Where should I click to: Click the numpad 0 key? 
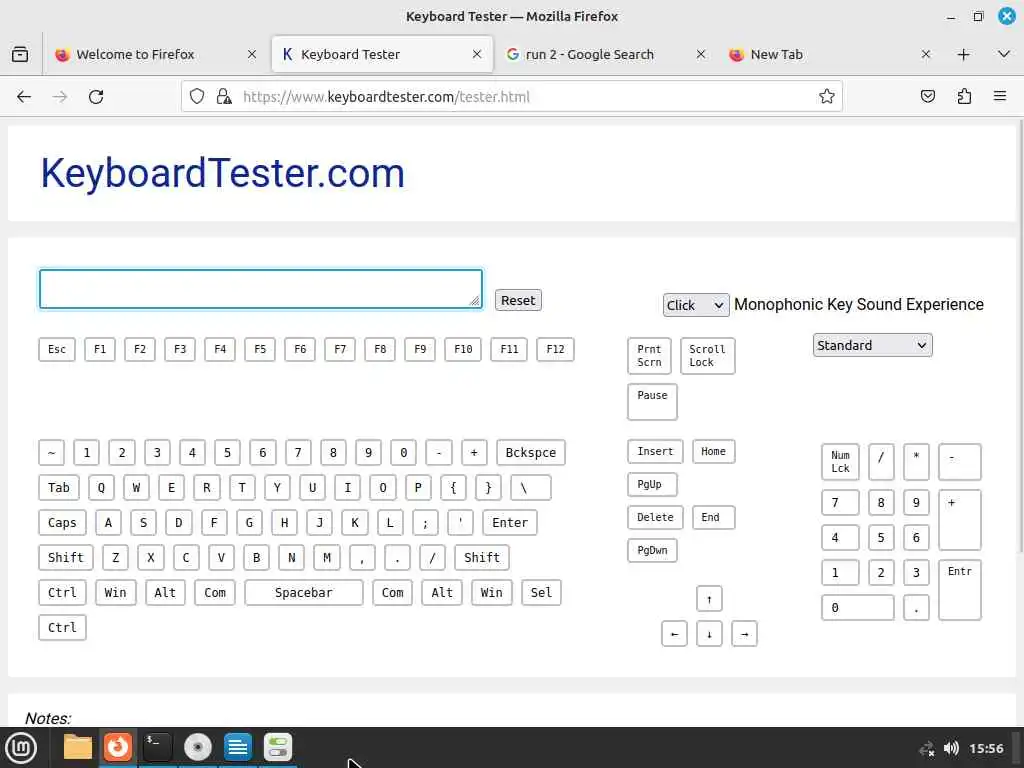[857, 607]
